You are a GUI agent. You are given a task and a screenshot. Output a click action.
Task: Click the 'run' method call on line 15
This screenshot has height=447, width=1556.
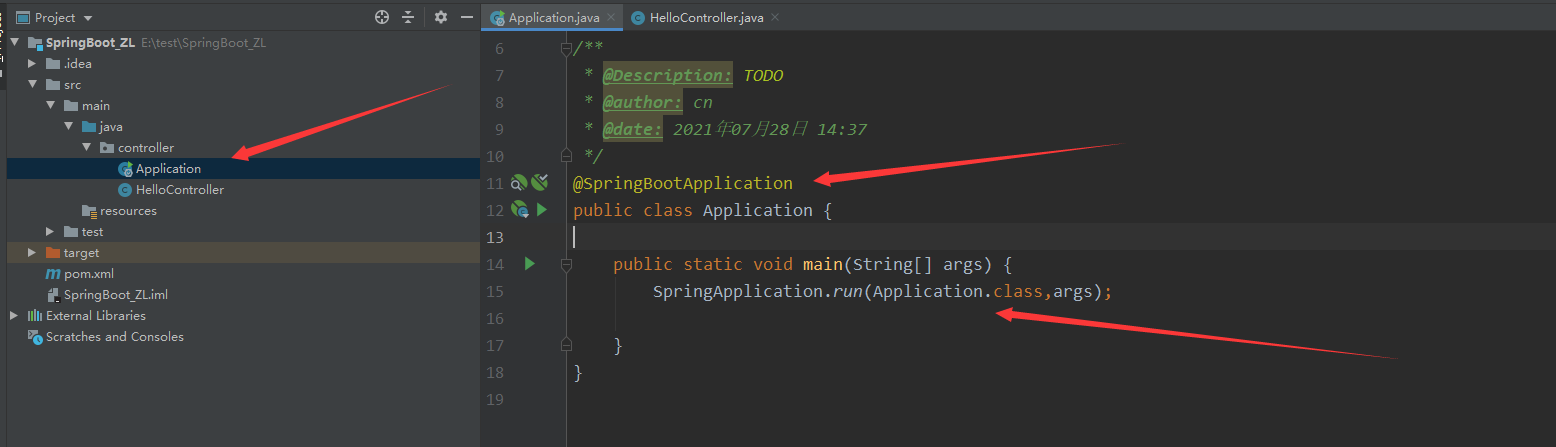848,292
